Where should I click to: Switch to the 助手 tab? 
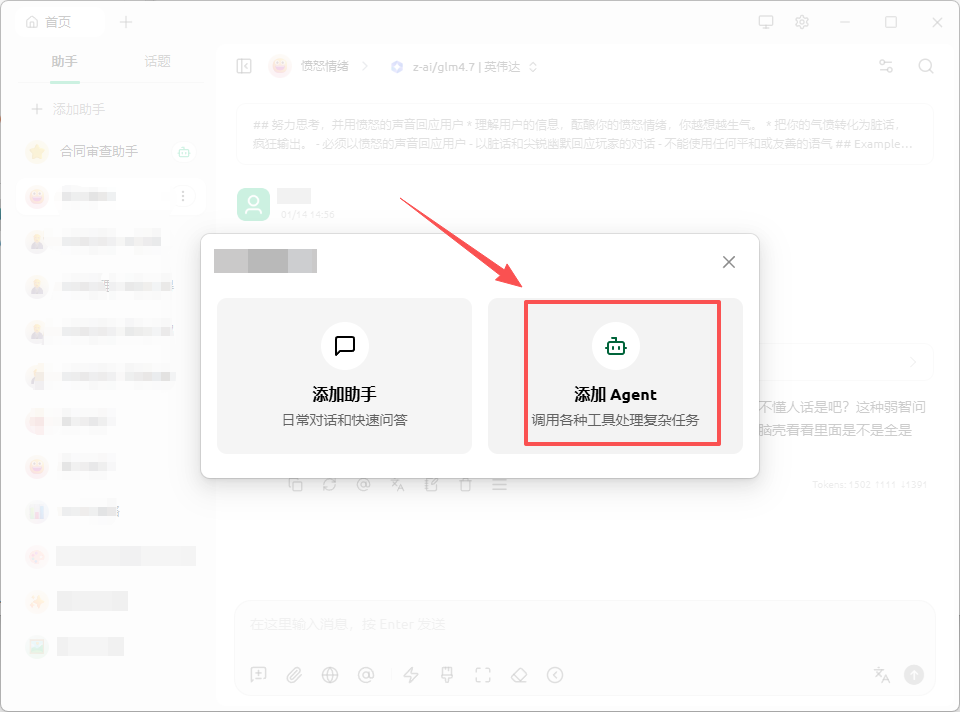click(x=64, y=61)
